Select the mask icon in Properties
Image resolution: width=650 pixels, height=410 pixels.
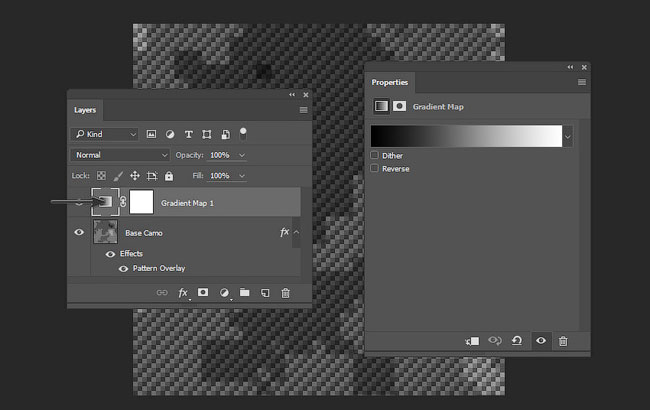tap(399, 106)
